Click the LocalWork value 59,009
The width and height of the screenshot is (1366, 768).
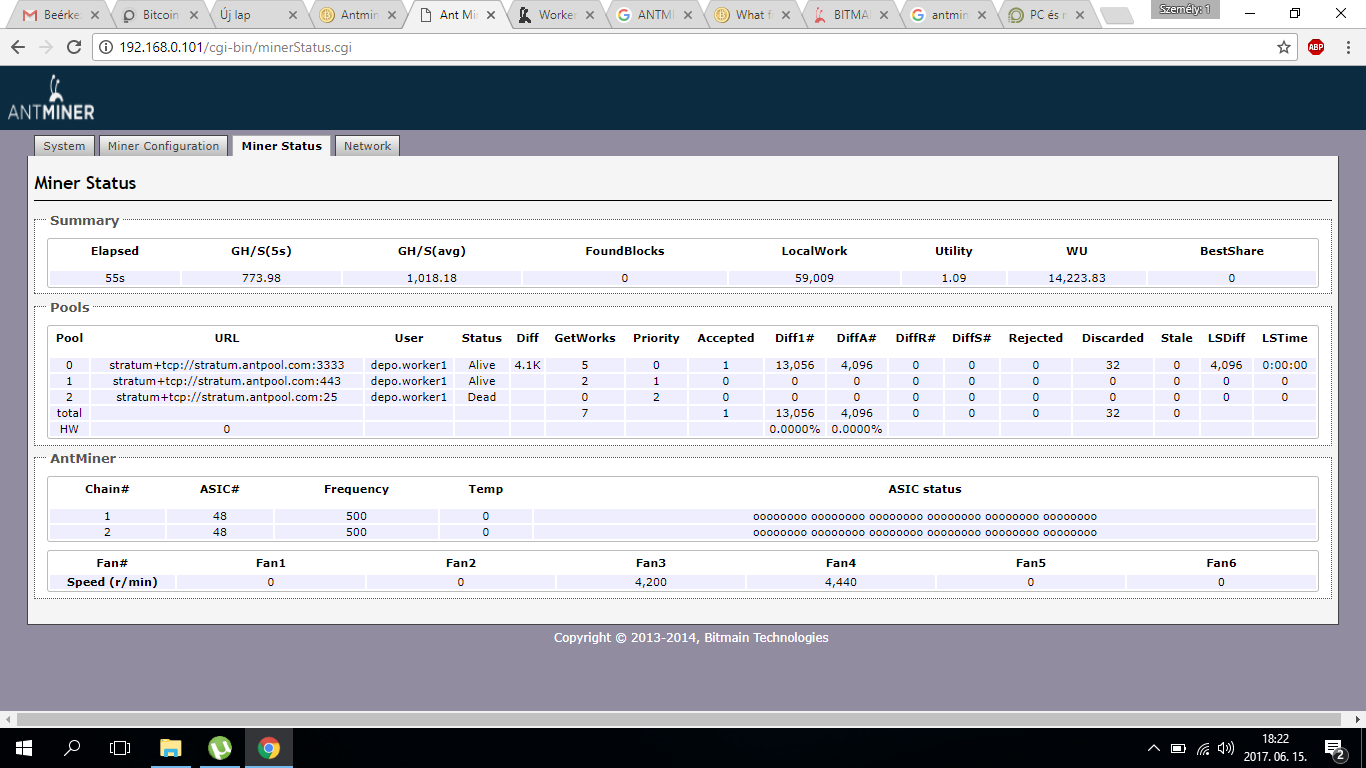814,278
